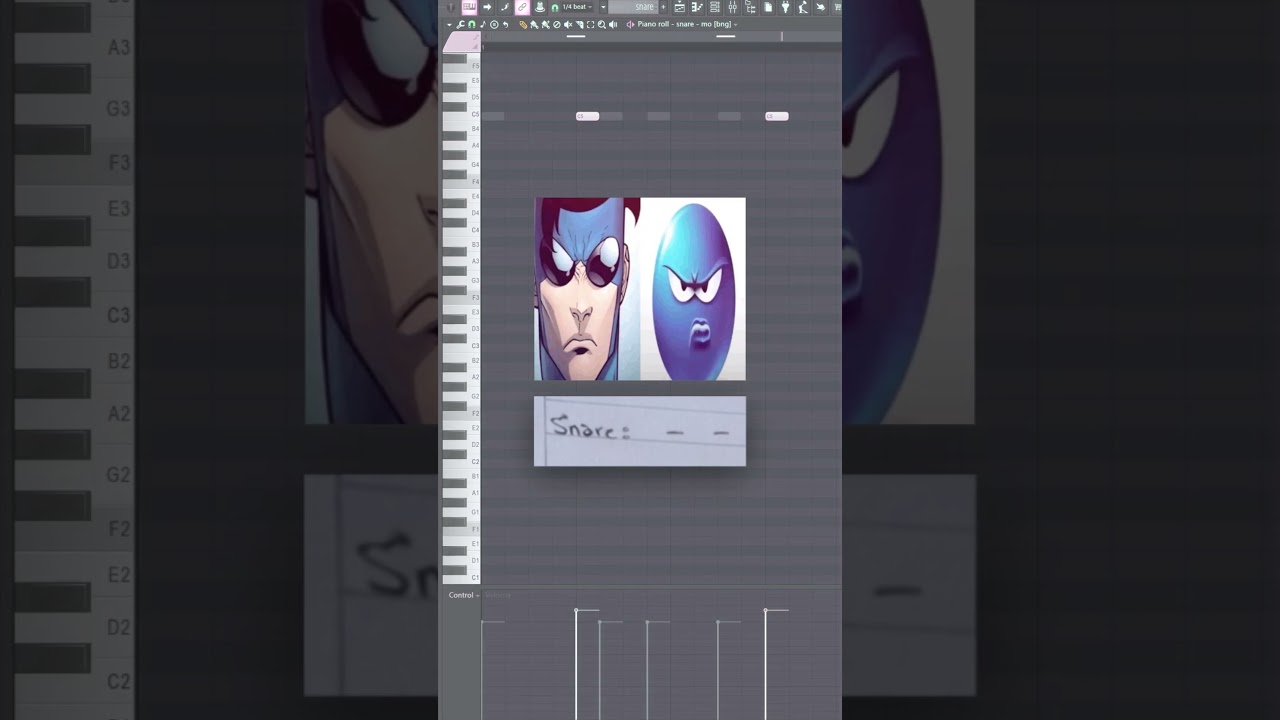Open the Control event editor dropdown

coord(463,595)
